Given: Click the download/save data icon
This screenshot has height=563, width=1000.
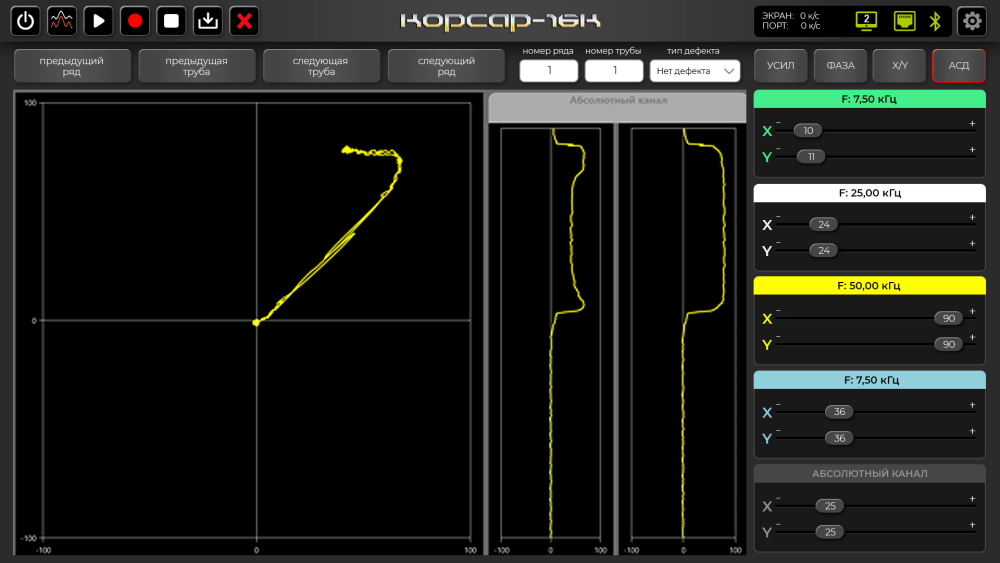Looking at the screenshot, I should (207, 21).
